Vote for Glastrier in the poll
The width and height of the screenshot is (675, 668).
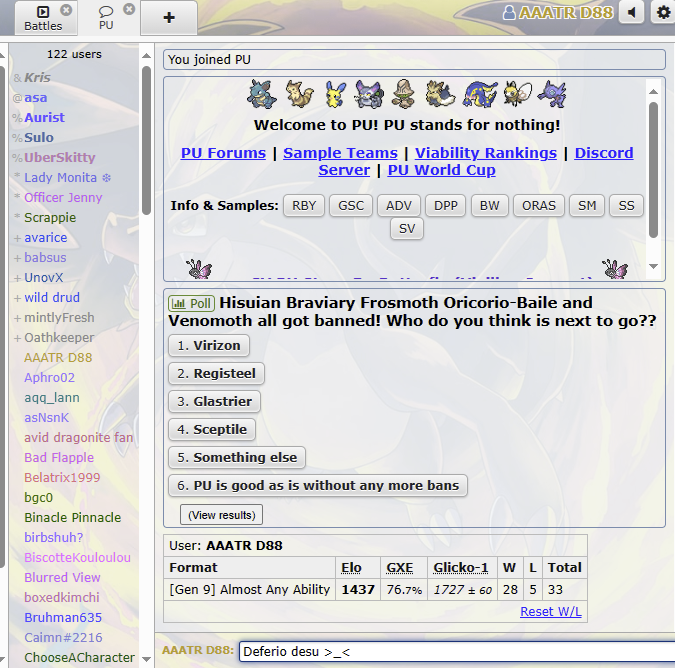(x=214, y=402)
